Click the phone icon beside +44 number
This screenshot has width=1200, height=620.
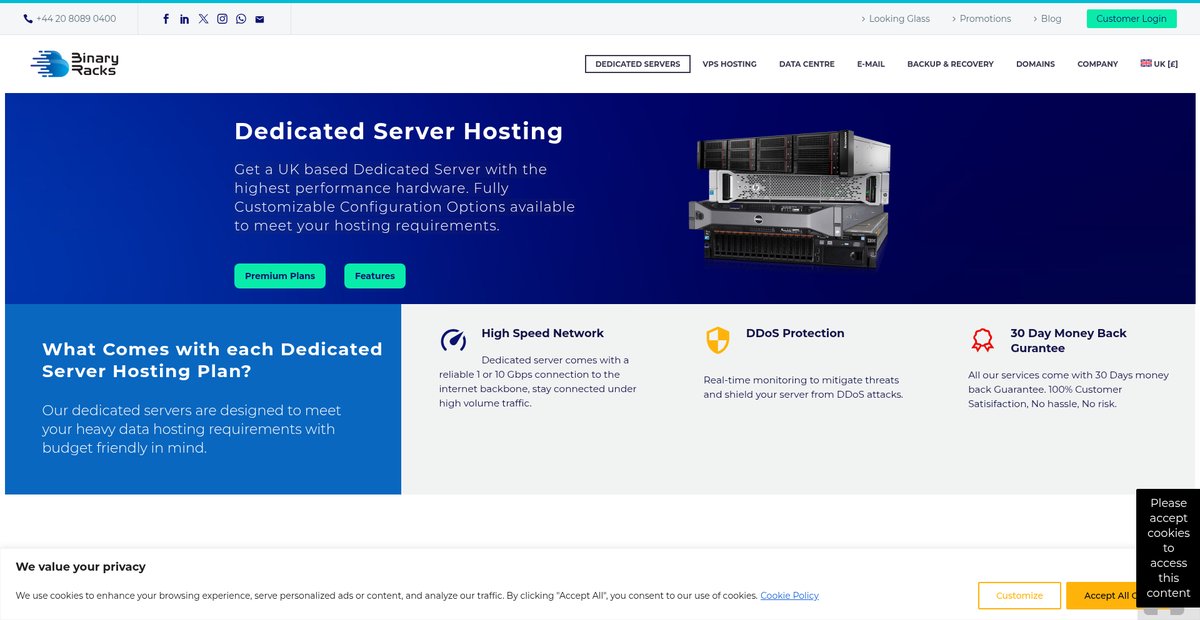[x=28, y=19]
